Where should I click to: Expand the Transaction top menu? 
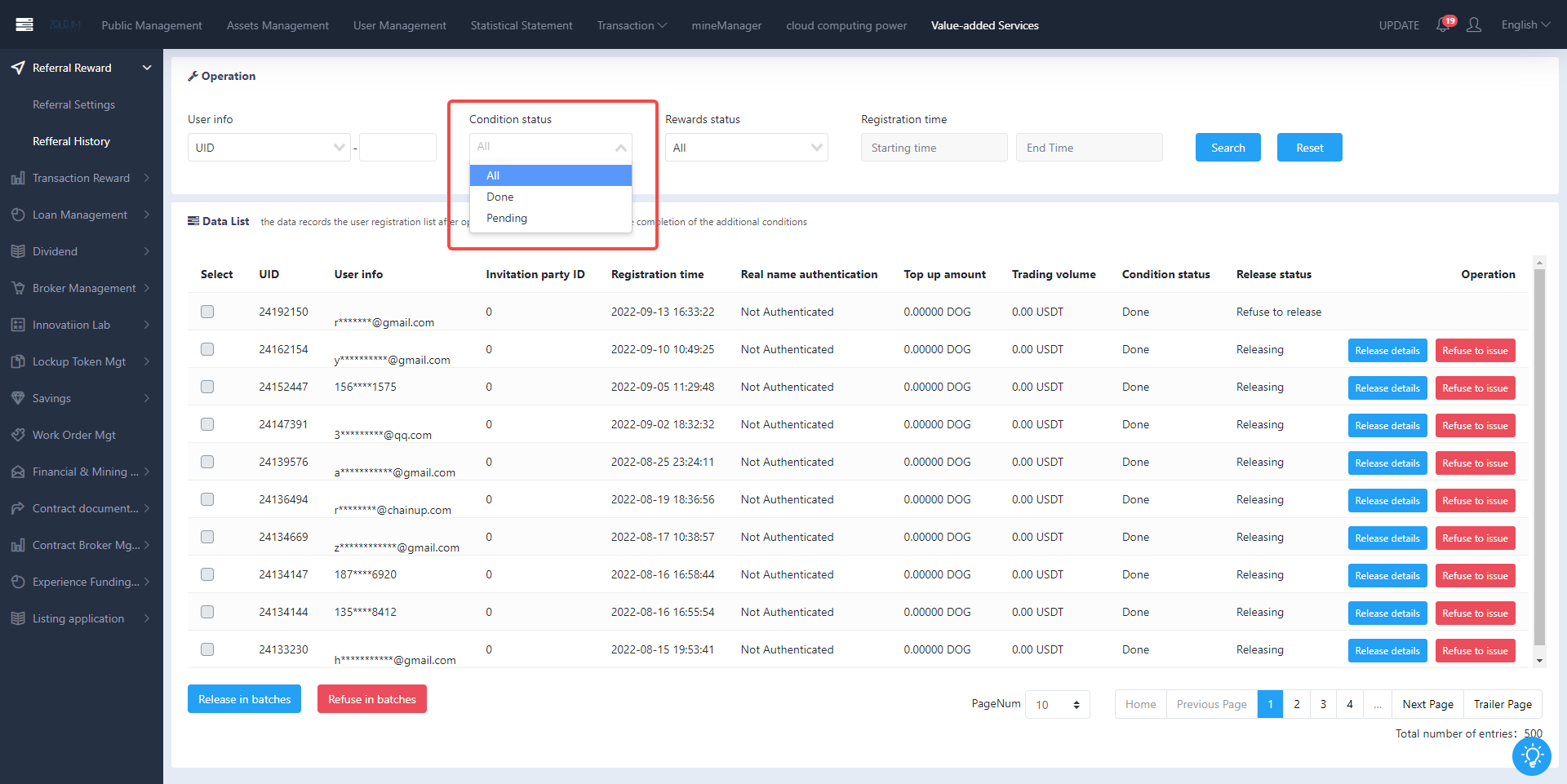632,25
